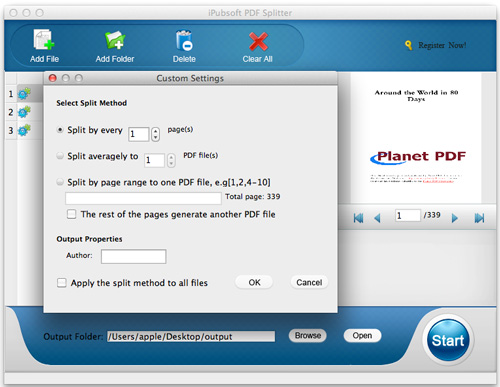Jump to last page in preview
Viewport: 500px width, 387px height.
tap(479, 218)
